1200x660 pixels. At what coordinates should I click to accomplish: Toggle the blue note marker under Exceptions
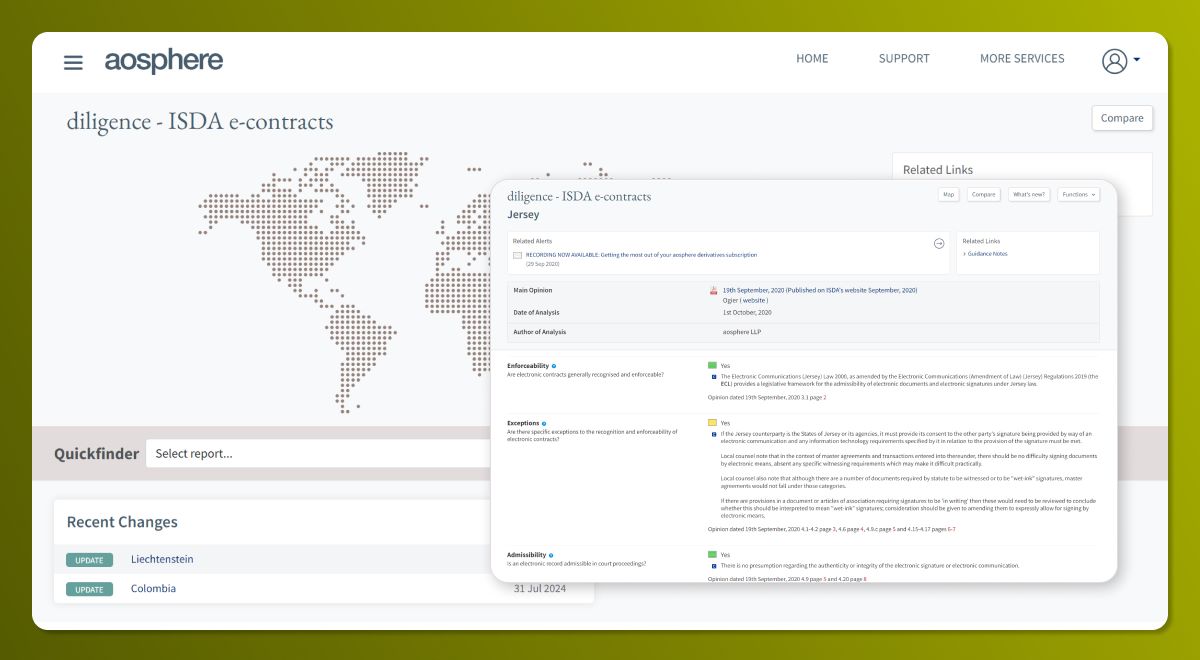[714, 434]
